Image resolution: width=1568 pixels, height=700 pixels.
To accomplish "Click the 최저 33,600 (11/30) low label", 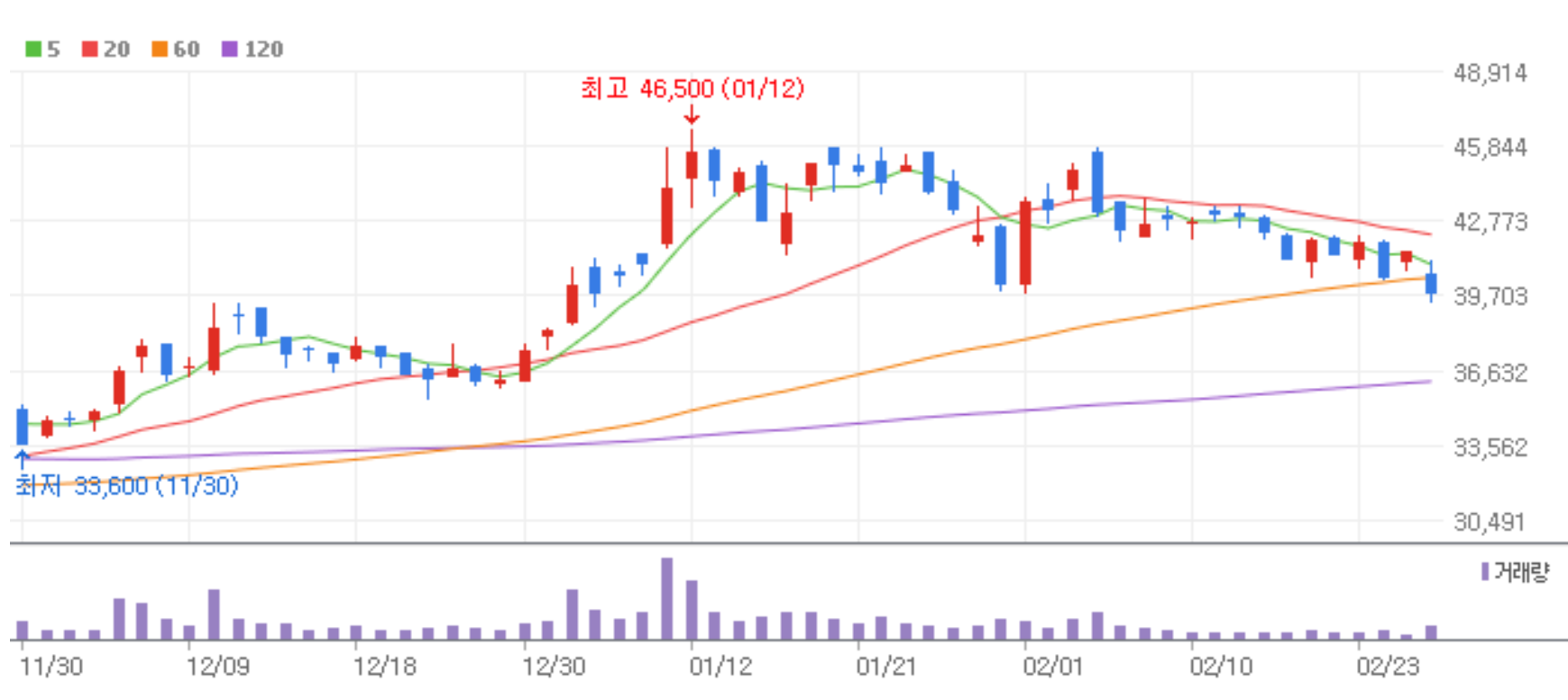I will [127, 486].
